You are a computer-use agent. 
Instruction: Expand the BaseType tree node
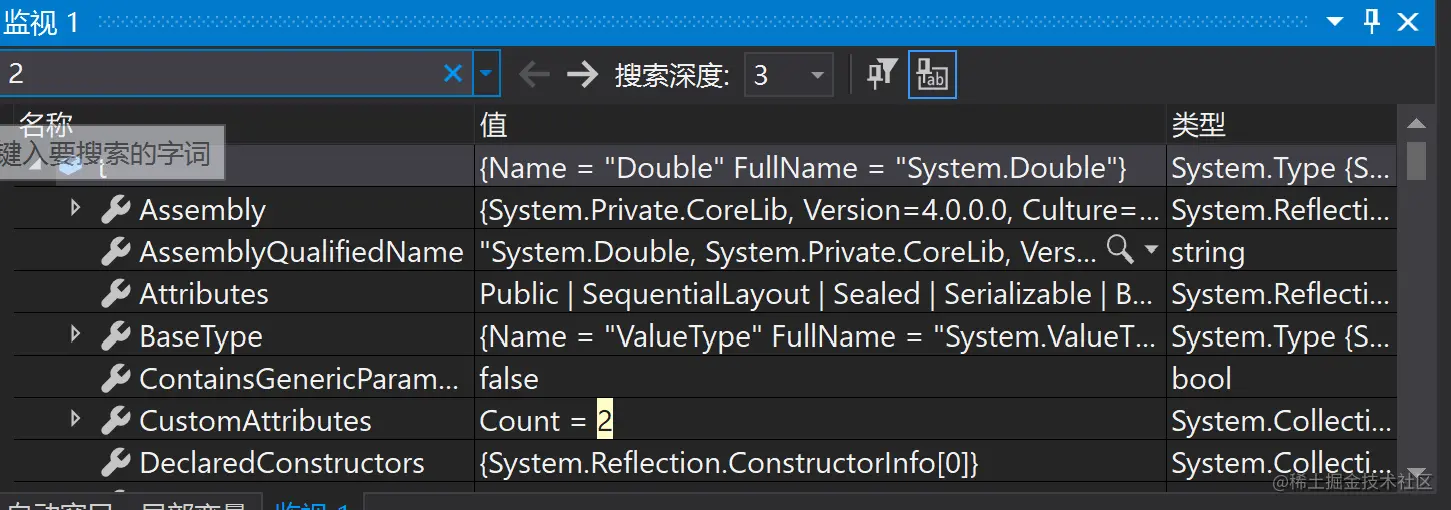coord(75,334)
